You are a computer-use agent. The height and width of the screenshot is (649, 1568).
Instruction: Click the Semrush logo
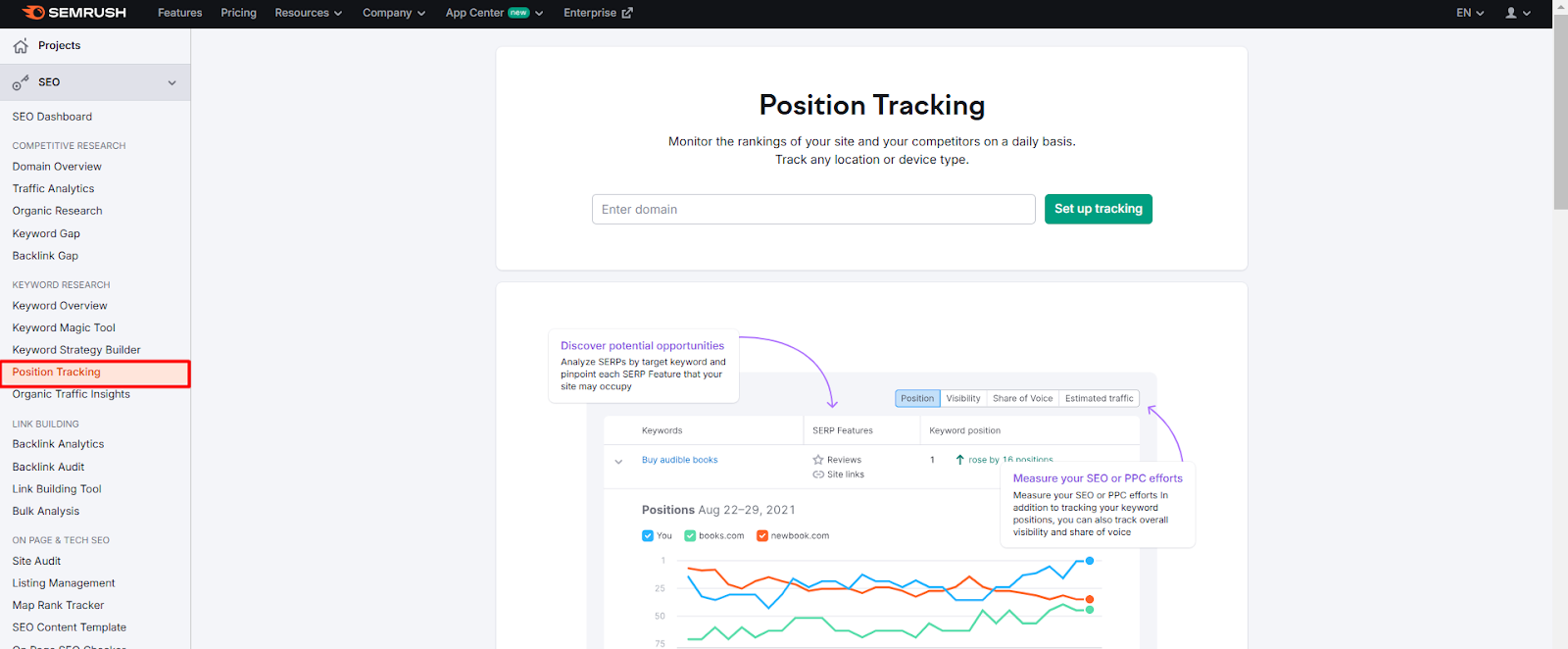click(x=74, y=13)
